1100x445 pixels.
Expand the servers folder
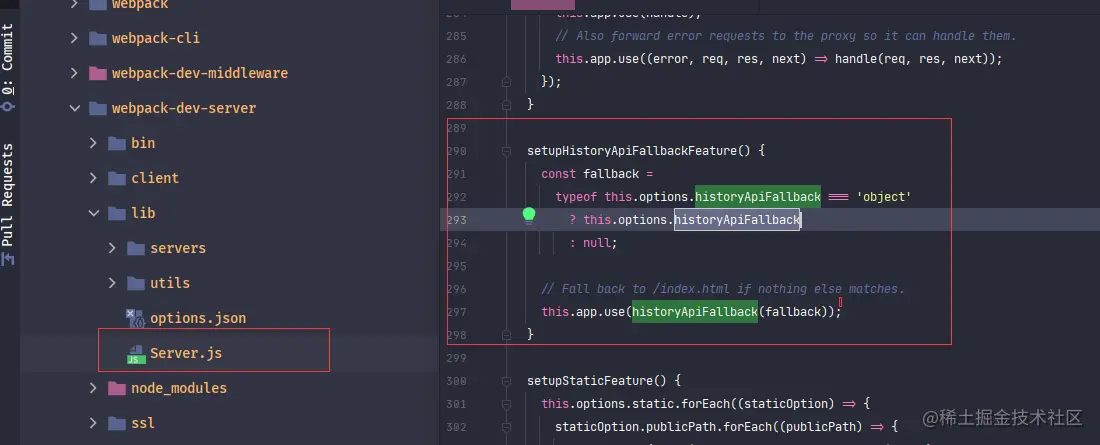112,248
